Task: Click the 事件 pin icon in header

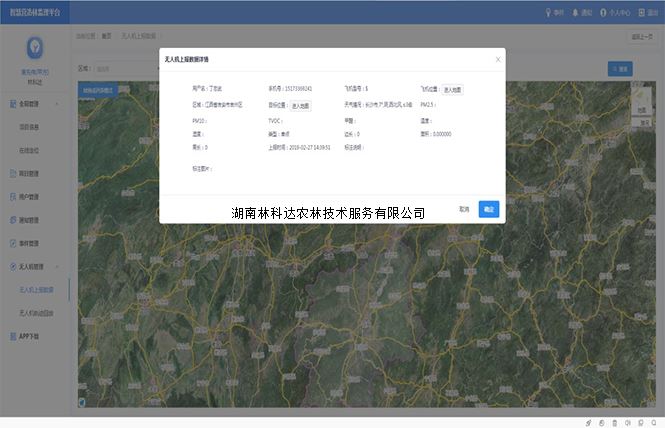Action: coord(548,13)
